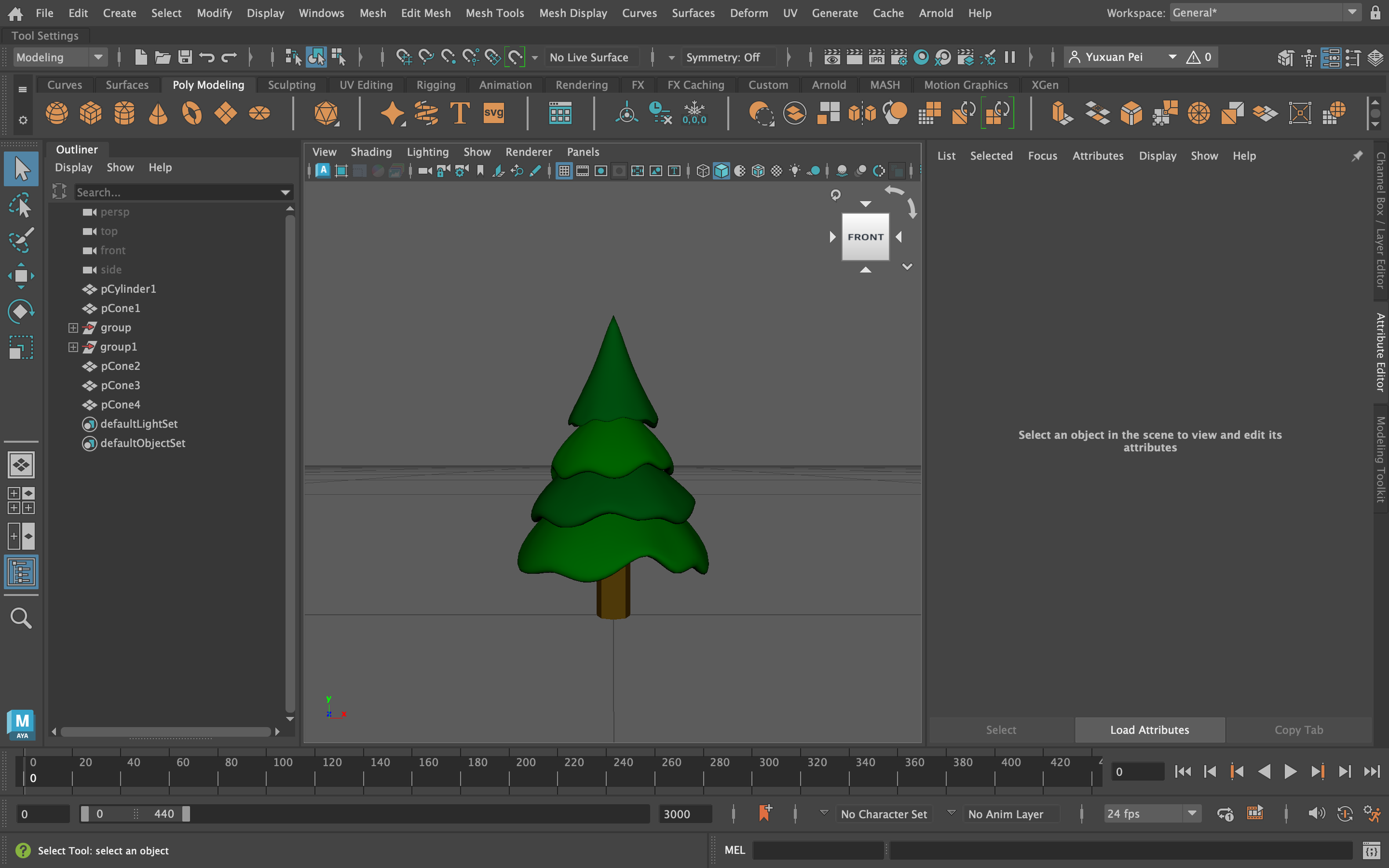Open the Mesh Tools menu
Viewport: 1389px width, 868px height.
coord(494,13)
